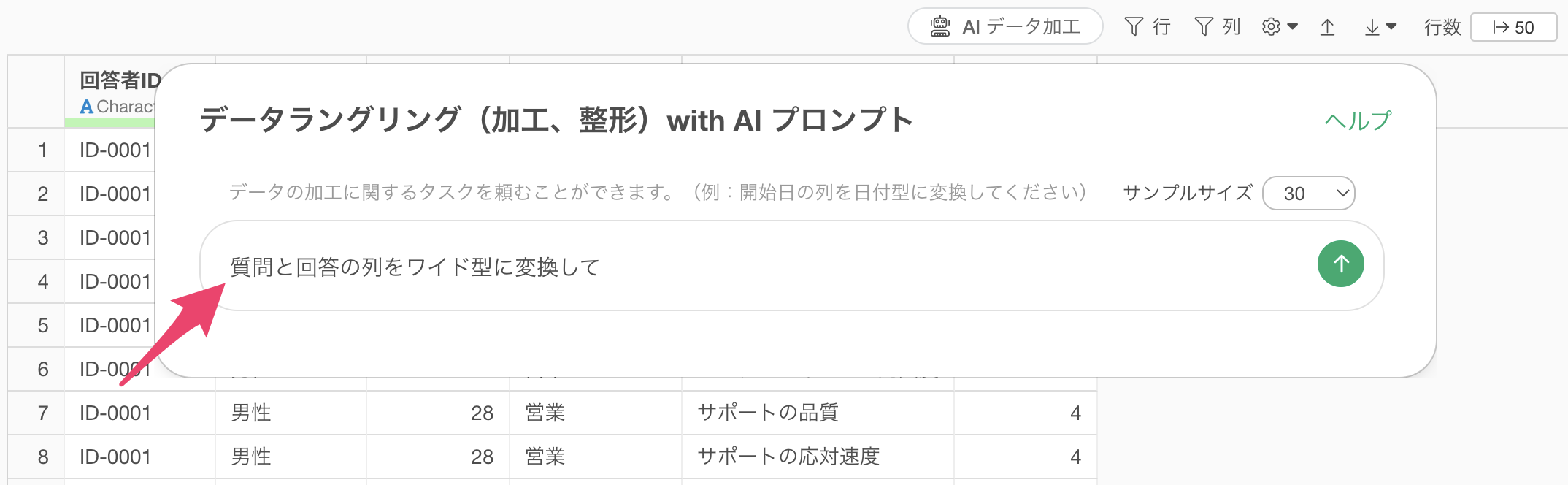The height and width of the screenshot is (485, 1568).
Task: Click the settings gear icon
Action: (x=1271, y=27)
